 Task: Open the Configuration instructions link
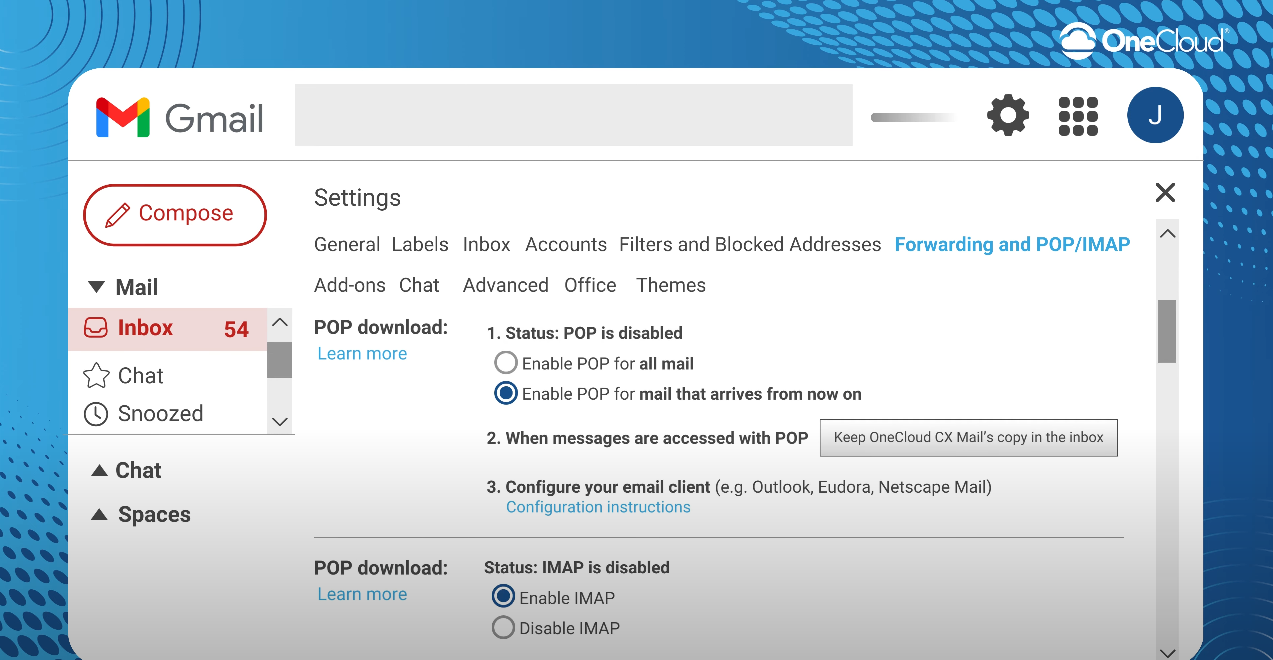coord(598,507)
